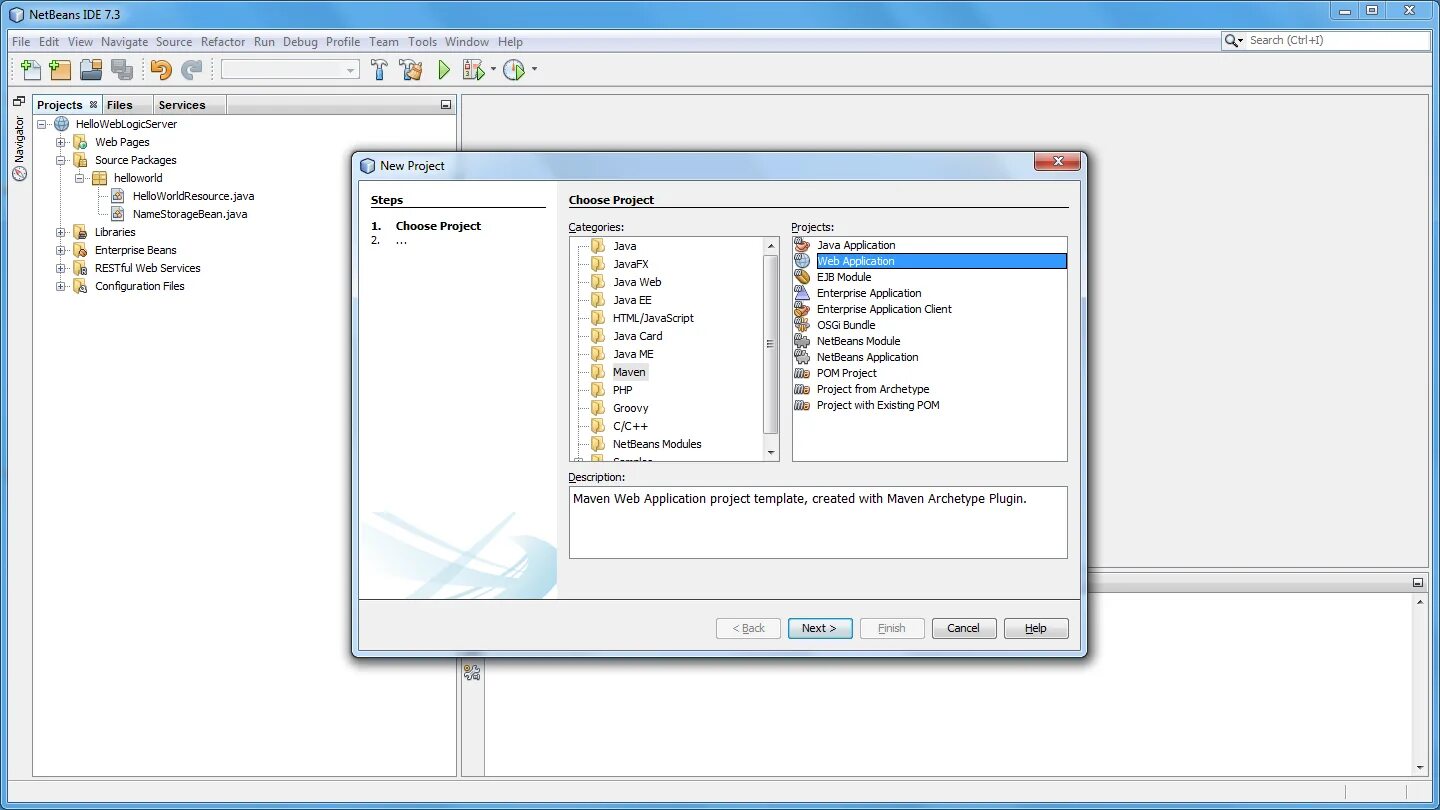Image resolution: width=1440 pixels, height=810 pixels.
Task: Run the project with green arrow
Action: click(x=444, y=70)
